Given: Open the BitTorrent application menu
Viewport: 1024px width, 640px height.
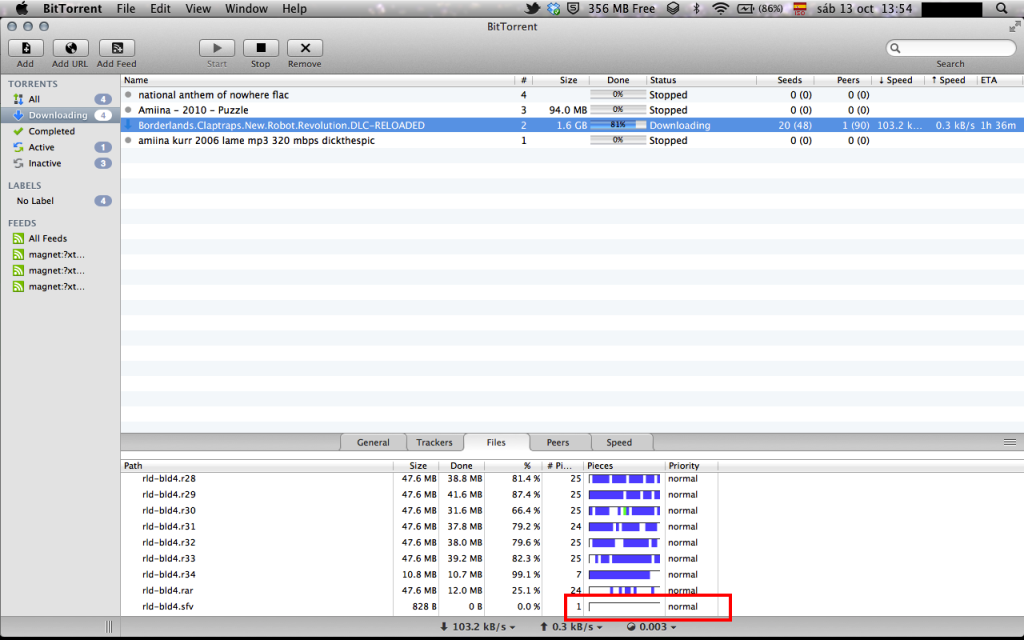Looking at the screenshot, I should pos(72,8).
